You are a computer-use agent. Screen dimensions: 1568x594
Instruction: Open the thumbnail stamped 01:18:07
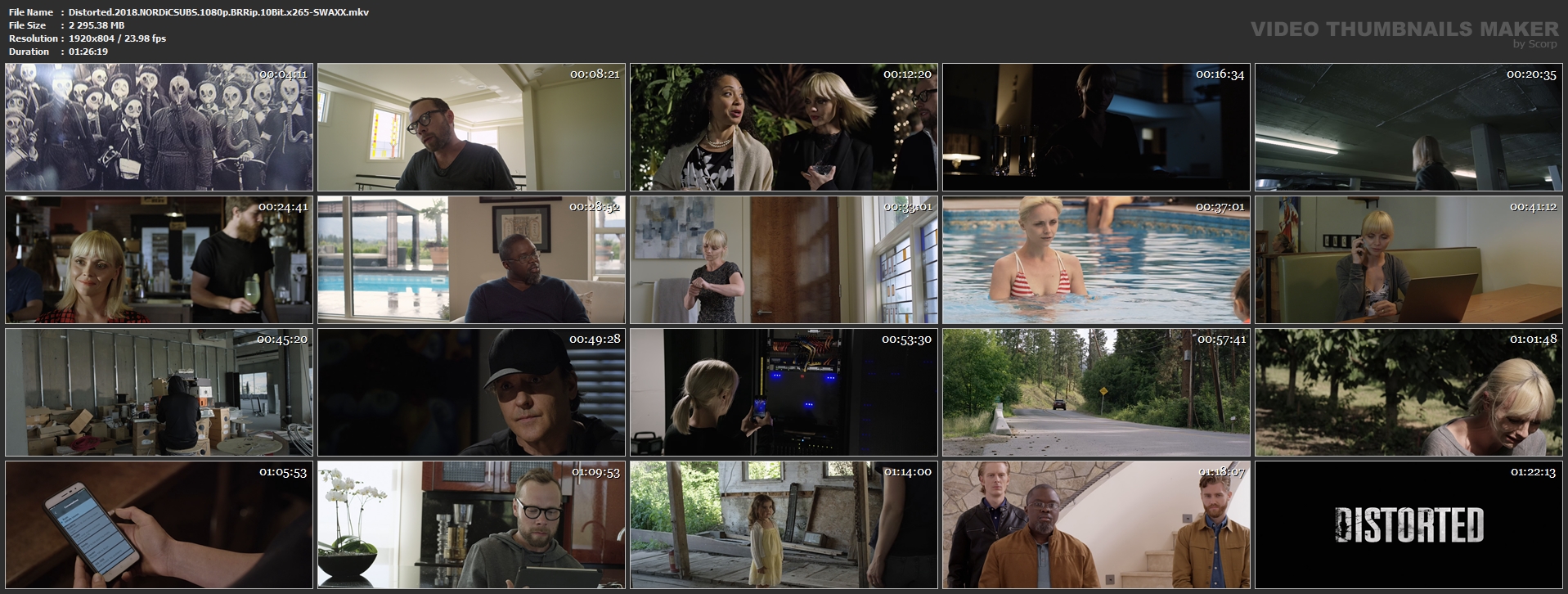pos(1096,524)
